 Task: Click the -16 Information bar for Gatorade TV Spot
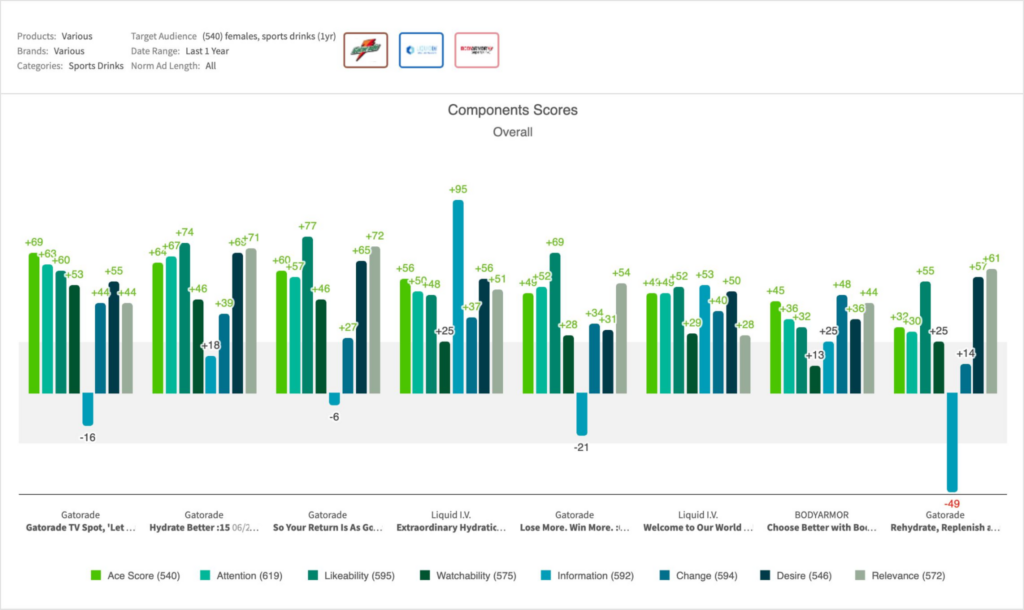tap(88, 409)
